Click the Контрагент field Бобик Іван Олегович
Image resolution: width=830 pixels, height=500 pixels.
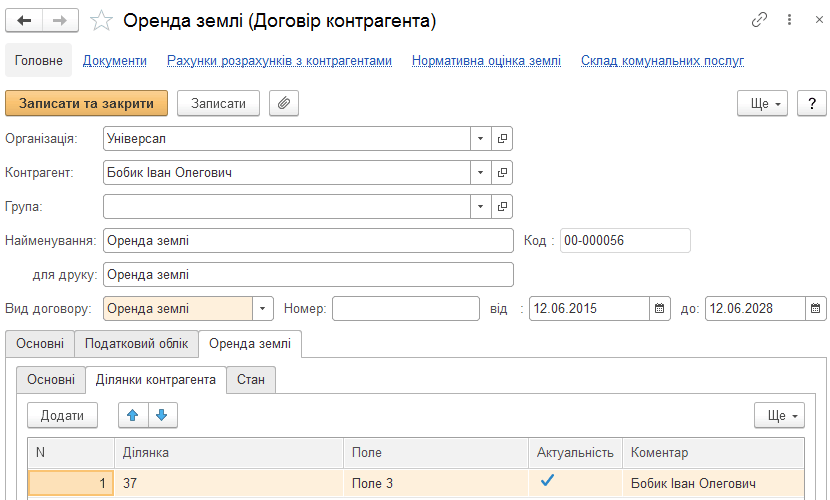287,172
